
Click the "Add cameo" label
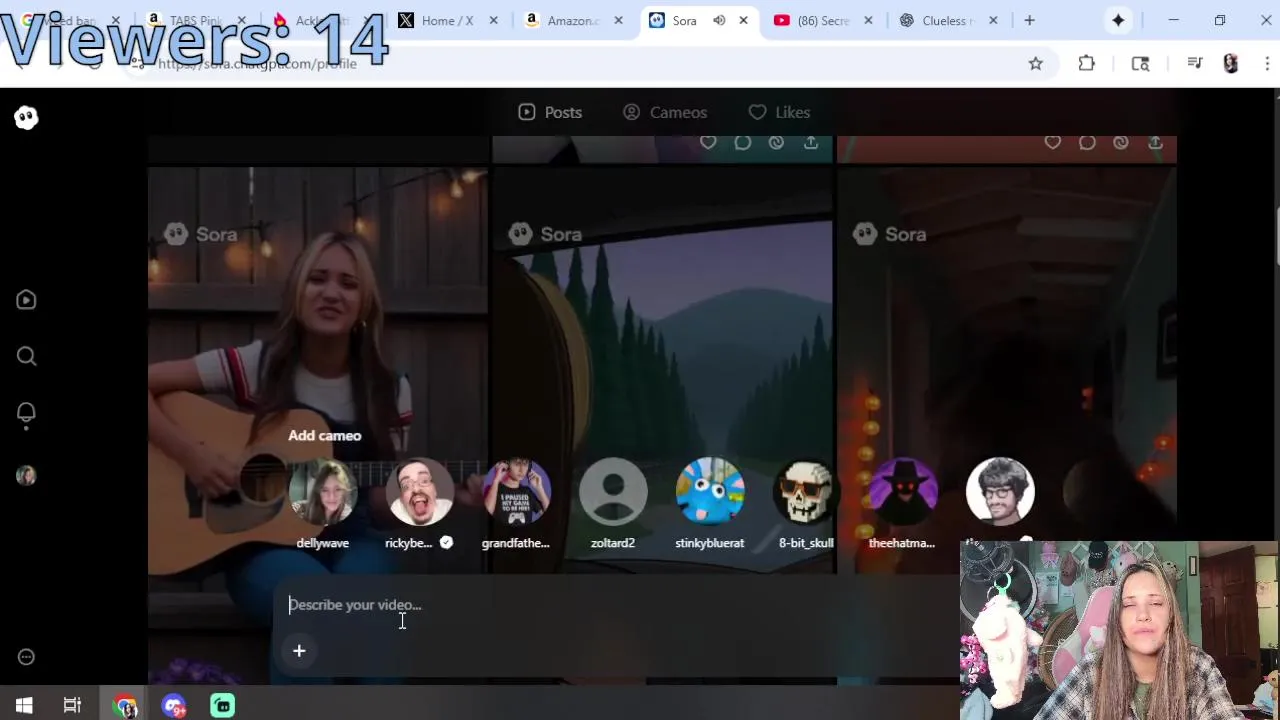324,435
